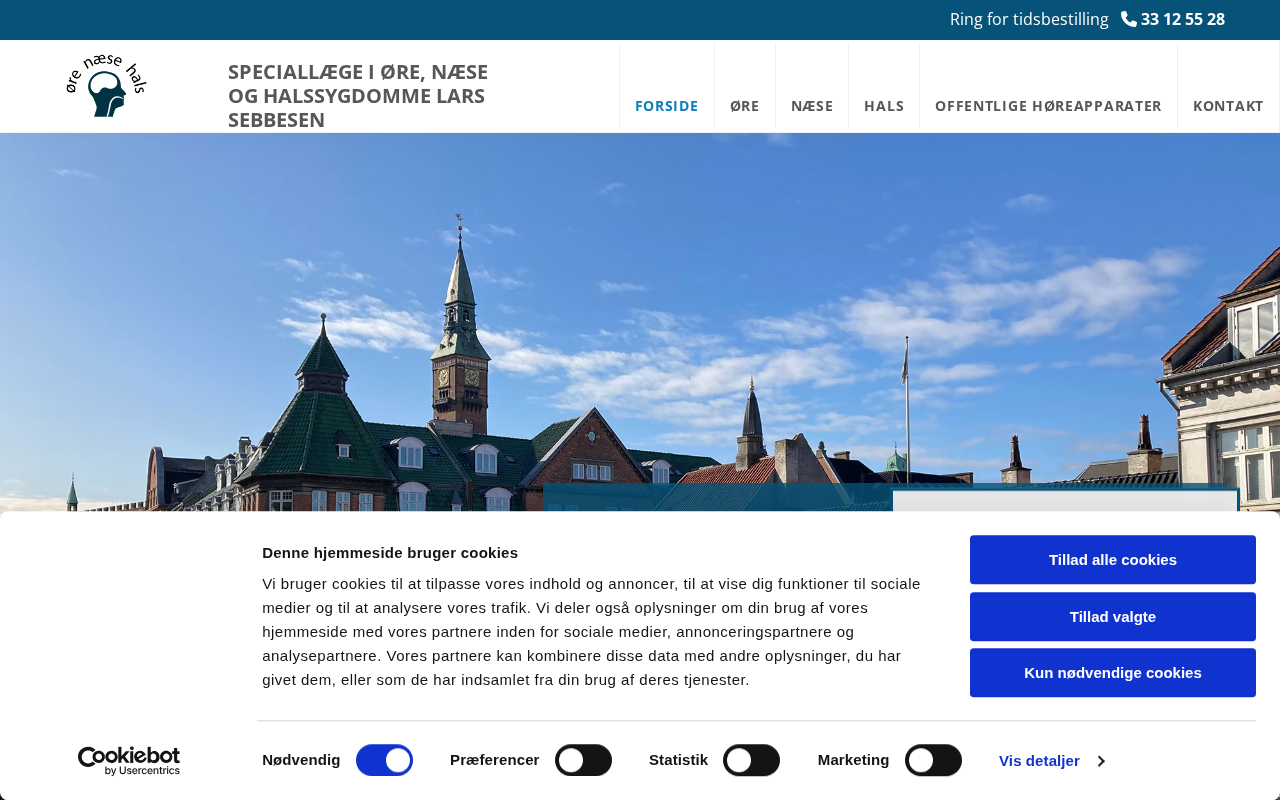Click the Speciallæge Lars Sebbesen site title
Viewport: 1280px width, 800px height.
pos(358,96)
